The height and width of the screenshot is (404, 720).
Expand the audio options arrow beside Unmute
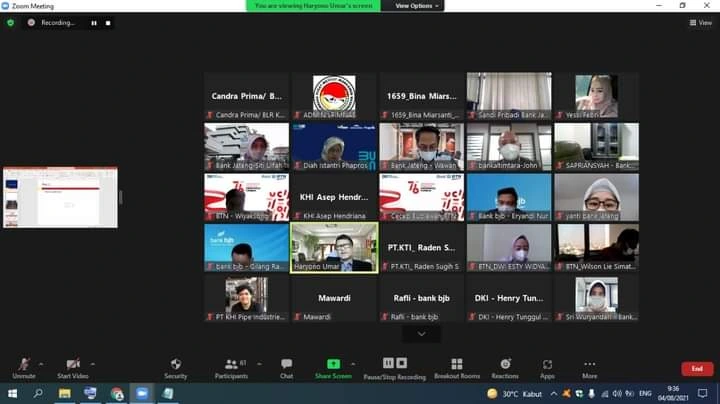[x=44, y=364]
